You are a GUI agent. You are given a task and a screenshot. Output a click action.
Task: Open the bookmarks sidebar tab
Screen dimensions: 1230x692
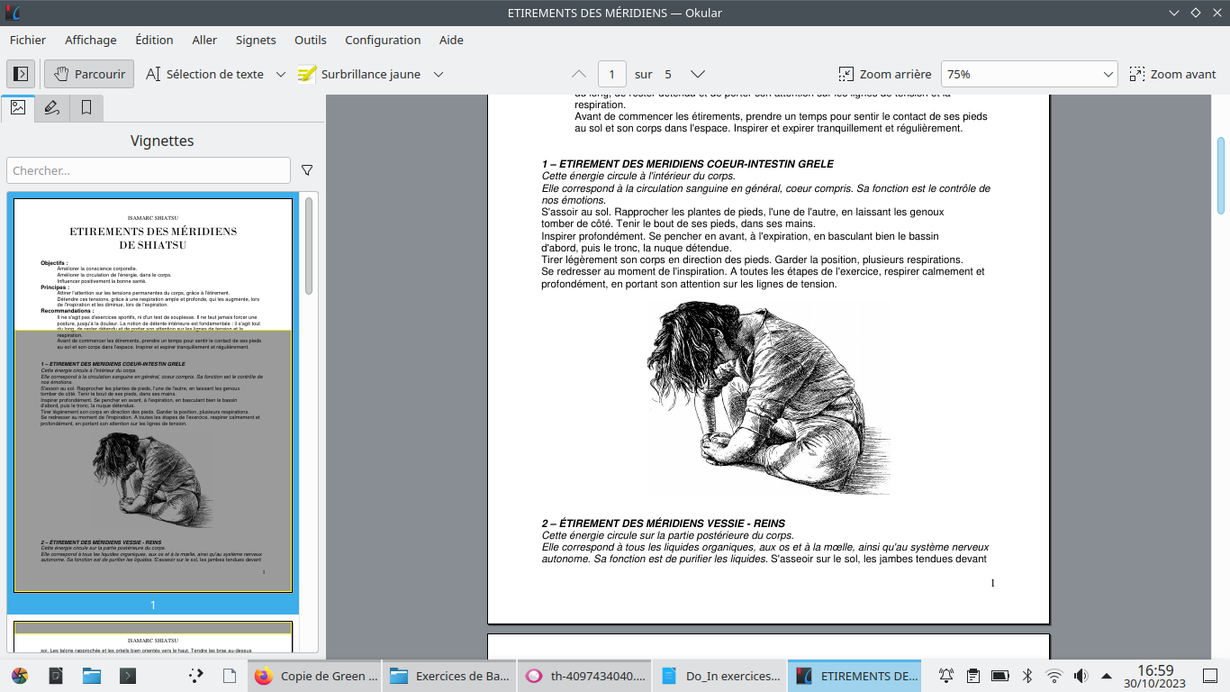86,108
